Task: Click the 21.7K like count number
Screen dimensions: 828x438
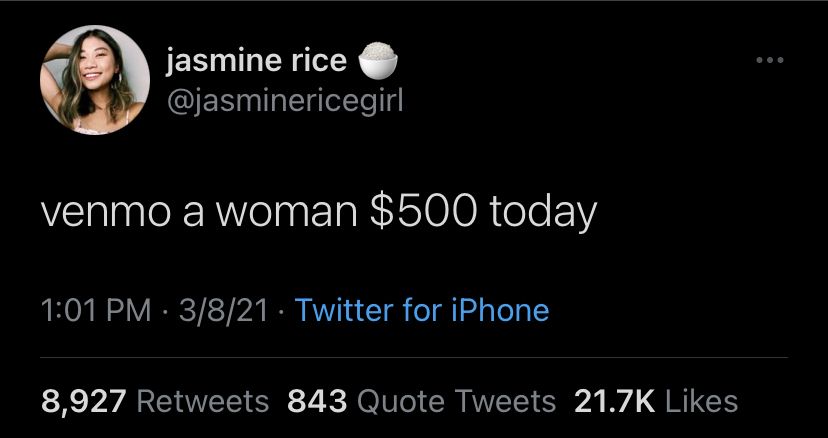Action: coord(614,402)
